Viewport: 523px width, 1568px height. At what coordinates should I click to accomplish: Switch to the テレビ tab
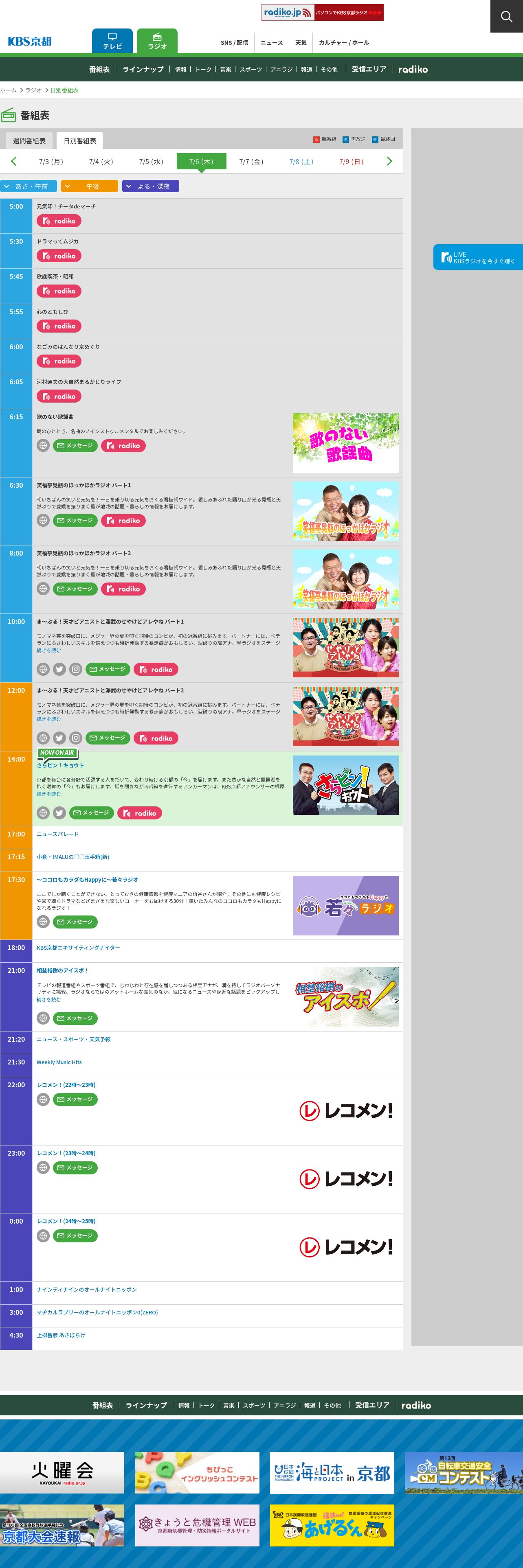(x=112, y=41)
